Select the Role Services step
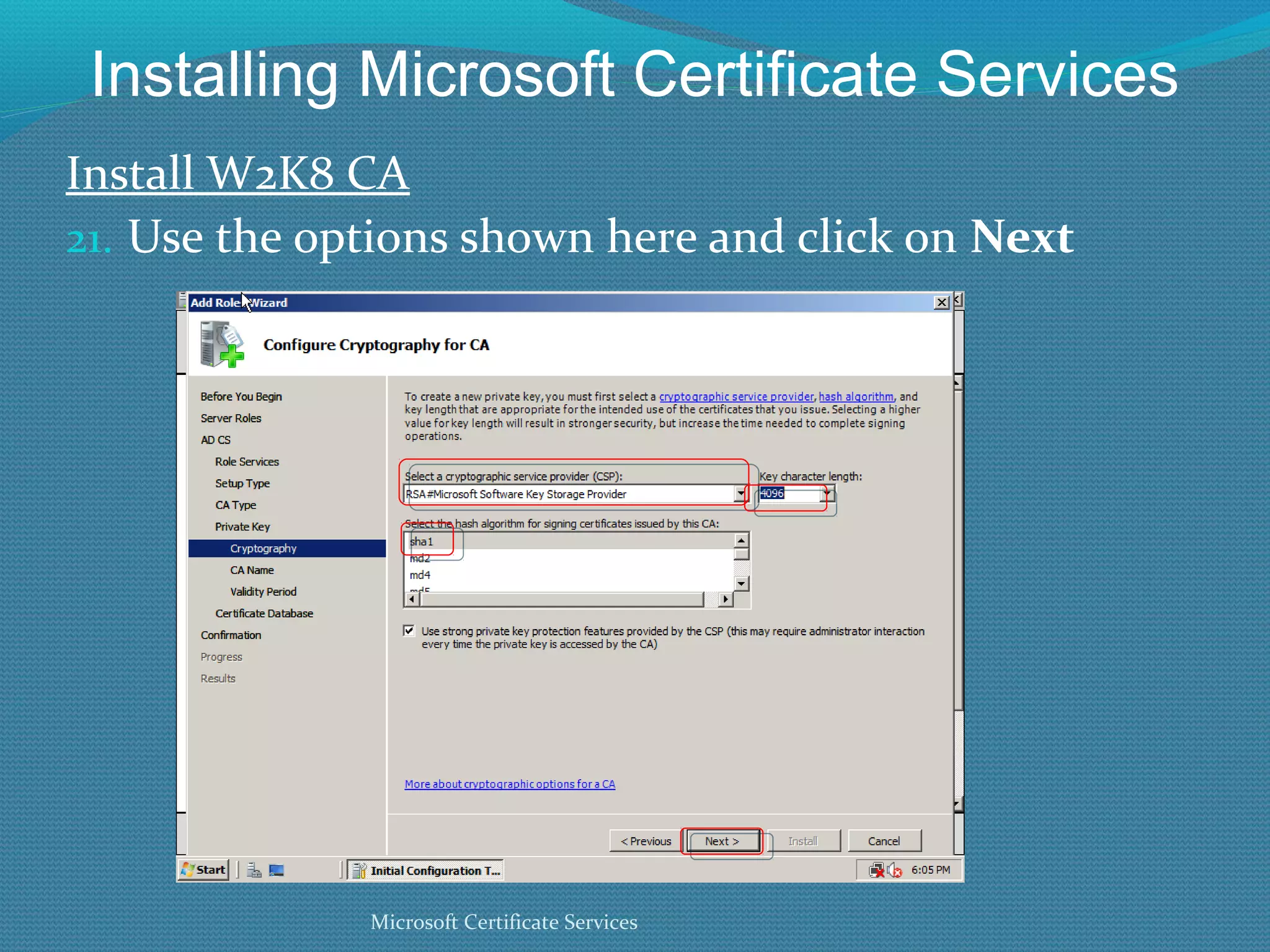The width and height of the screenshot is (1270, 952). click(247, 462)
